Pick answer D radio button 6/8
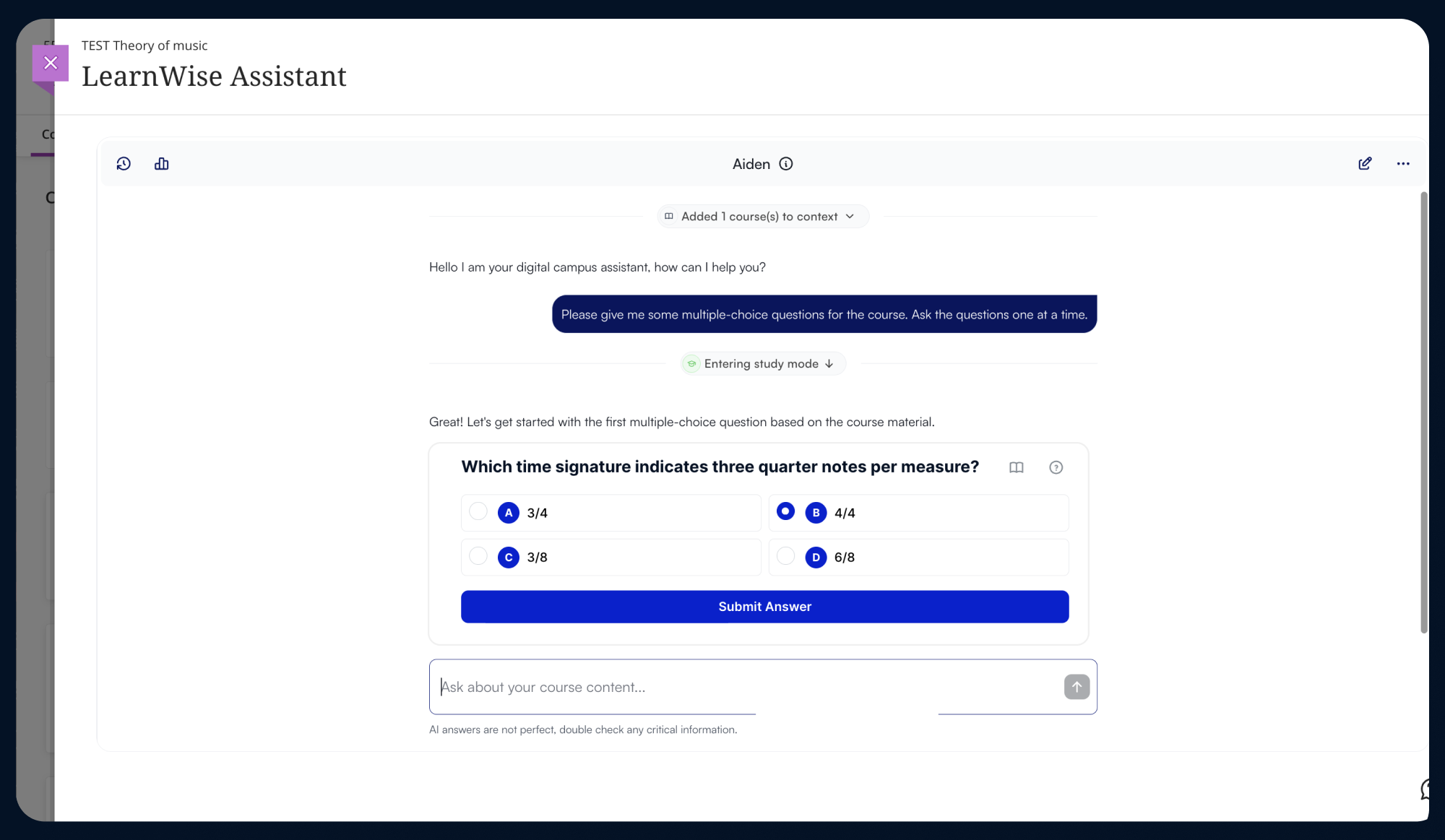Screen dimensions: 1445x840 coord(785,556)
